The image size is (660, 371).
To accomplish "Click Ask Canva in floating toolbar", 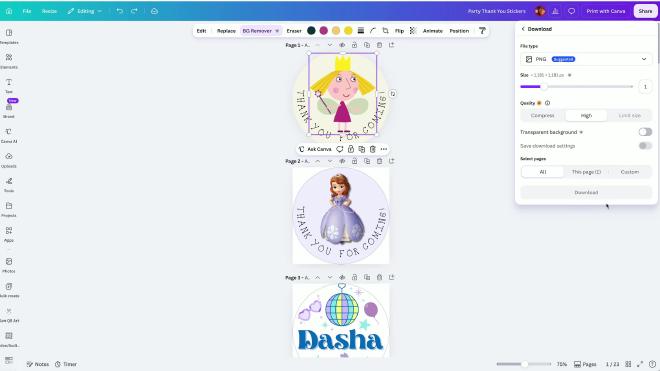I will coord(315,149).
